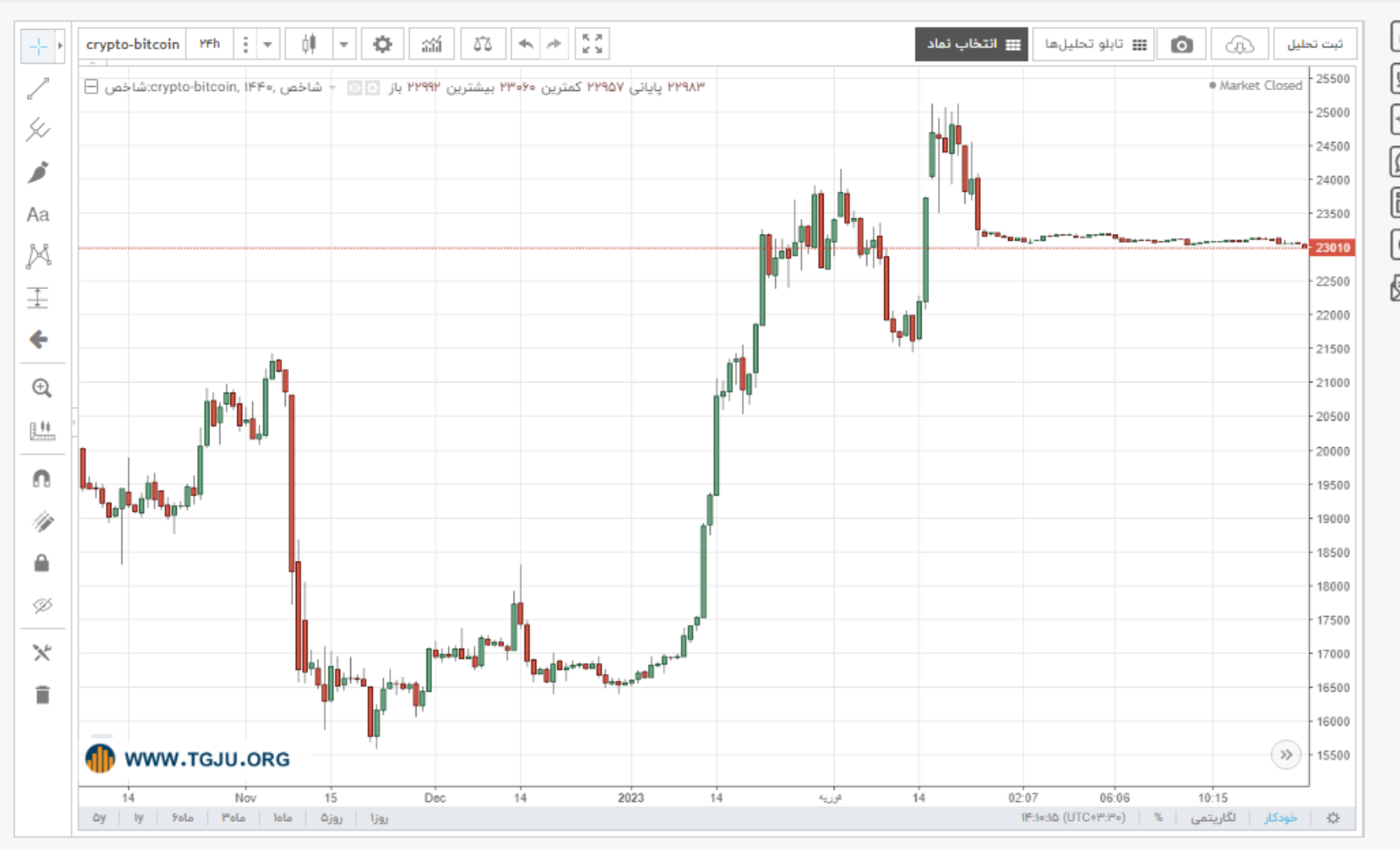Screen dimensions: 1400x850
Task: Select the ۳ماه time range
Action: [233, 818]
